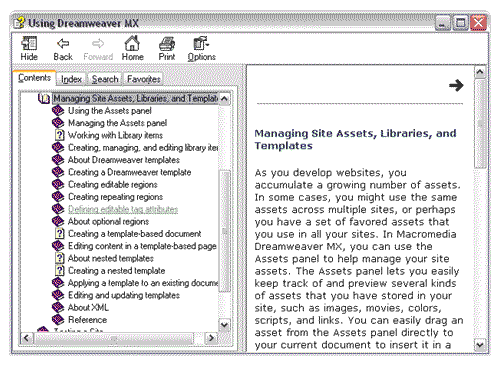The height and width of the screenshot is (371, 500).
Task: Open About XML topic
Action: point(88,308)
